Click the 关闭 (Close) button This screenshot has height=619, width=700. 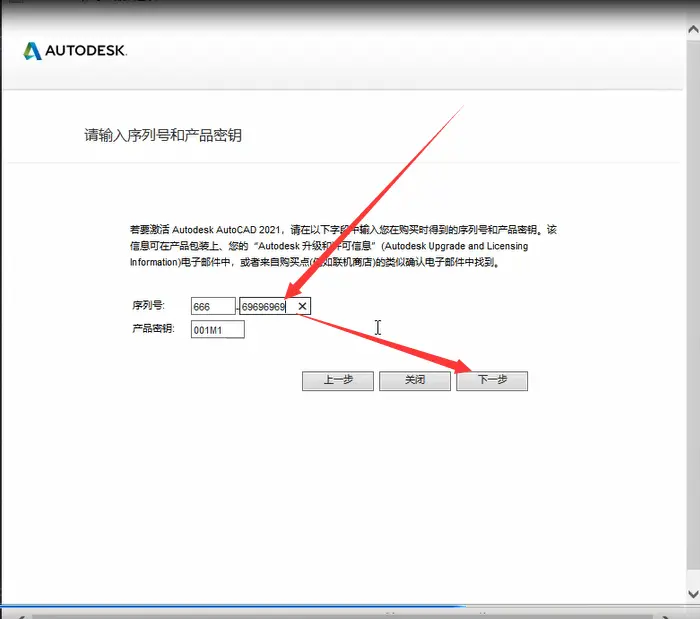pyautogui.click(x=415, y=381)
